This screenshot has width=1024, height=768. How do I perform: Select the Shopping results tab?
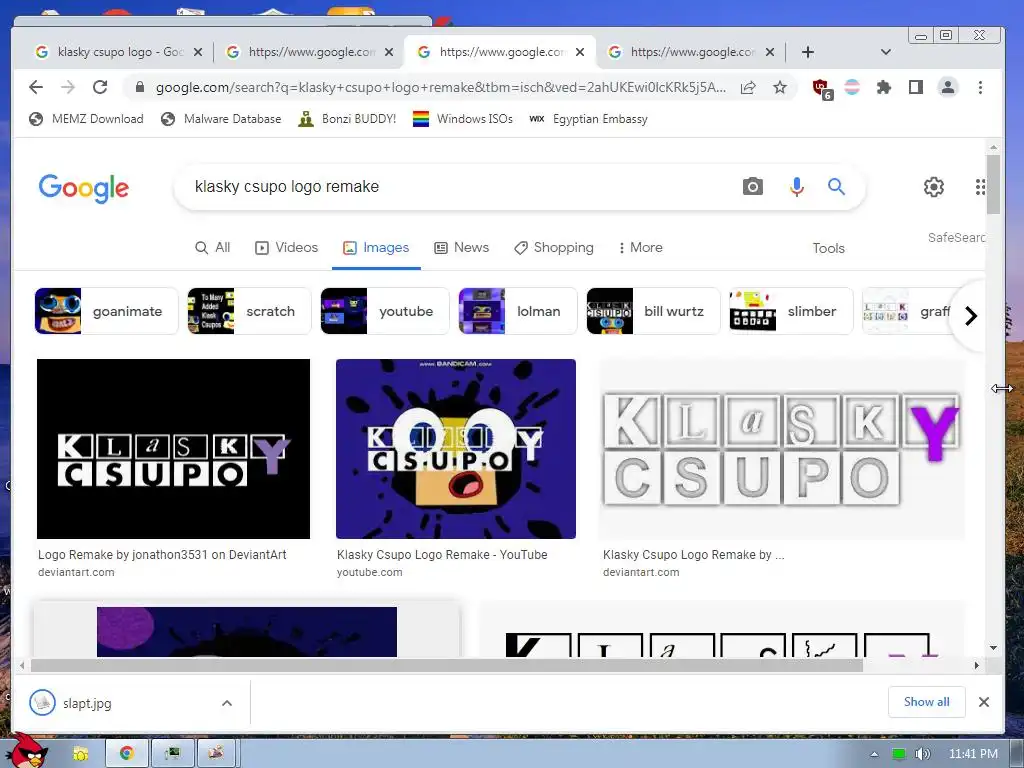554,248
